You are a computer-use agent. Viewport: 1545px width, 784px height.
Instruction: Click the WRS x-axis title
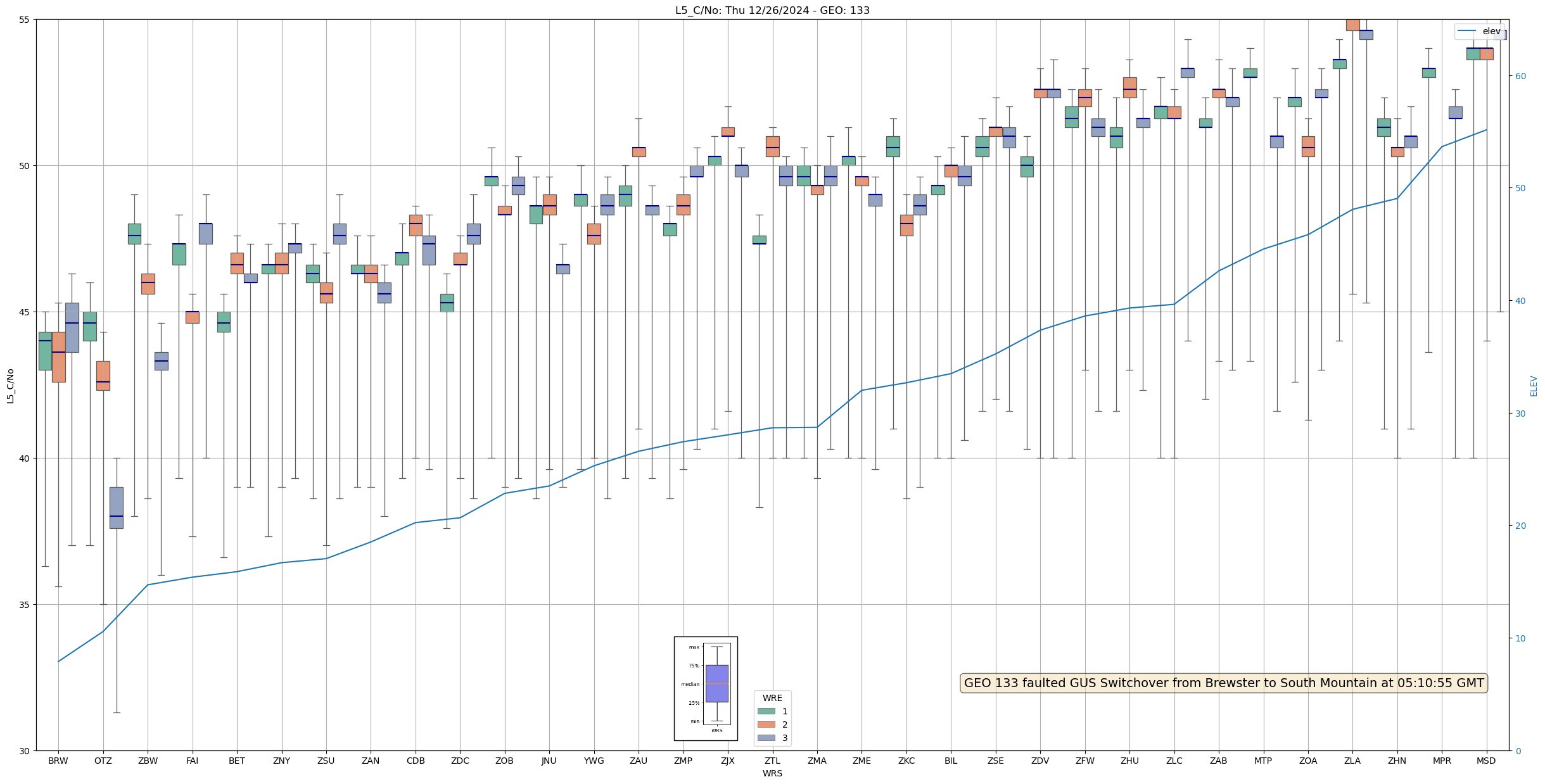(772, 773)
